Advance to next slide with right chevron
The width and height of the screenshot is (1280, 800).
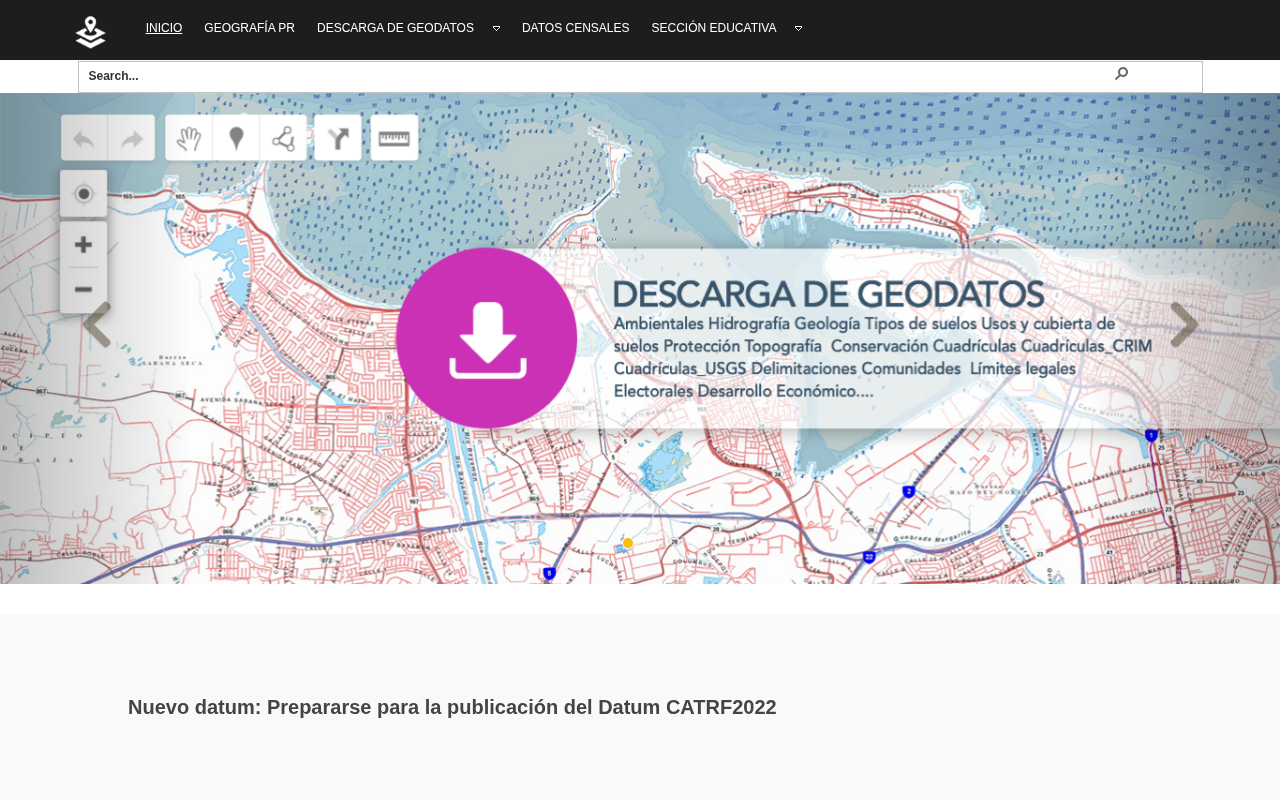coord(1184,325)
